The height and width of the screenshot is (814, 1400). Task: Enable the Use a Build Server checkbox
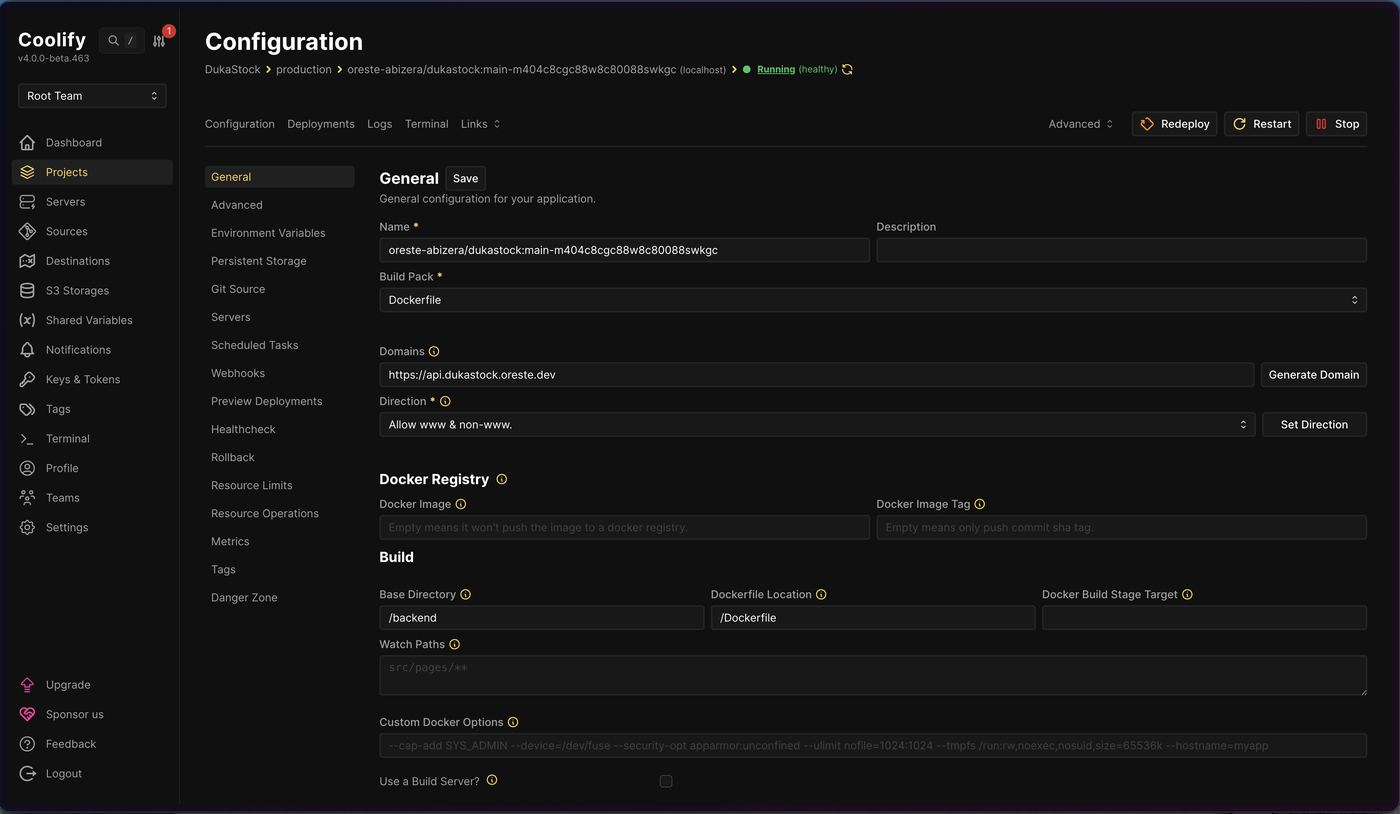point(666,781)
